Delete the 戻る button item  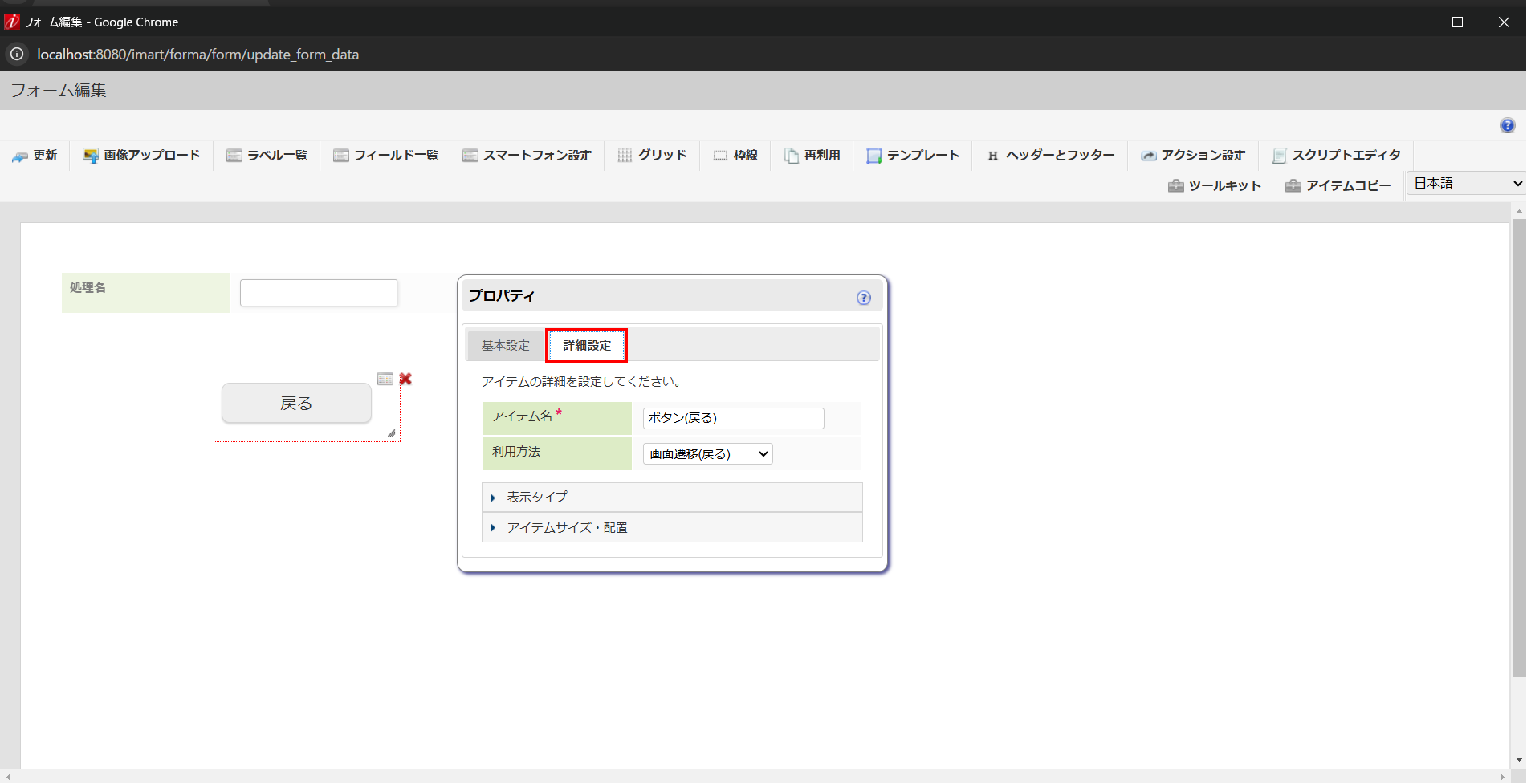(405, 379)
